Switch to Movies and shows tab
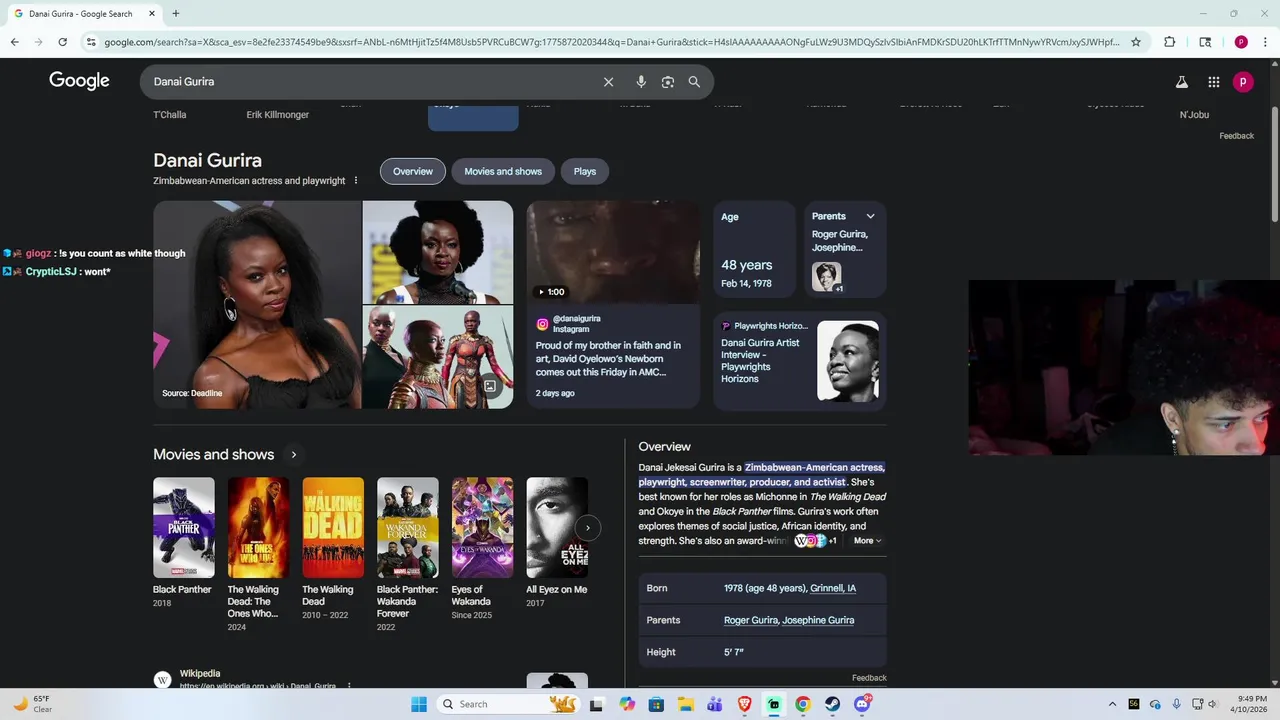1280x720 pixels. click(503, 171)
